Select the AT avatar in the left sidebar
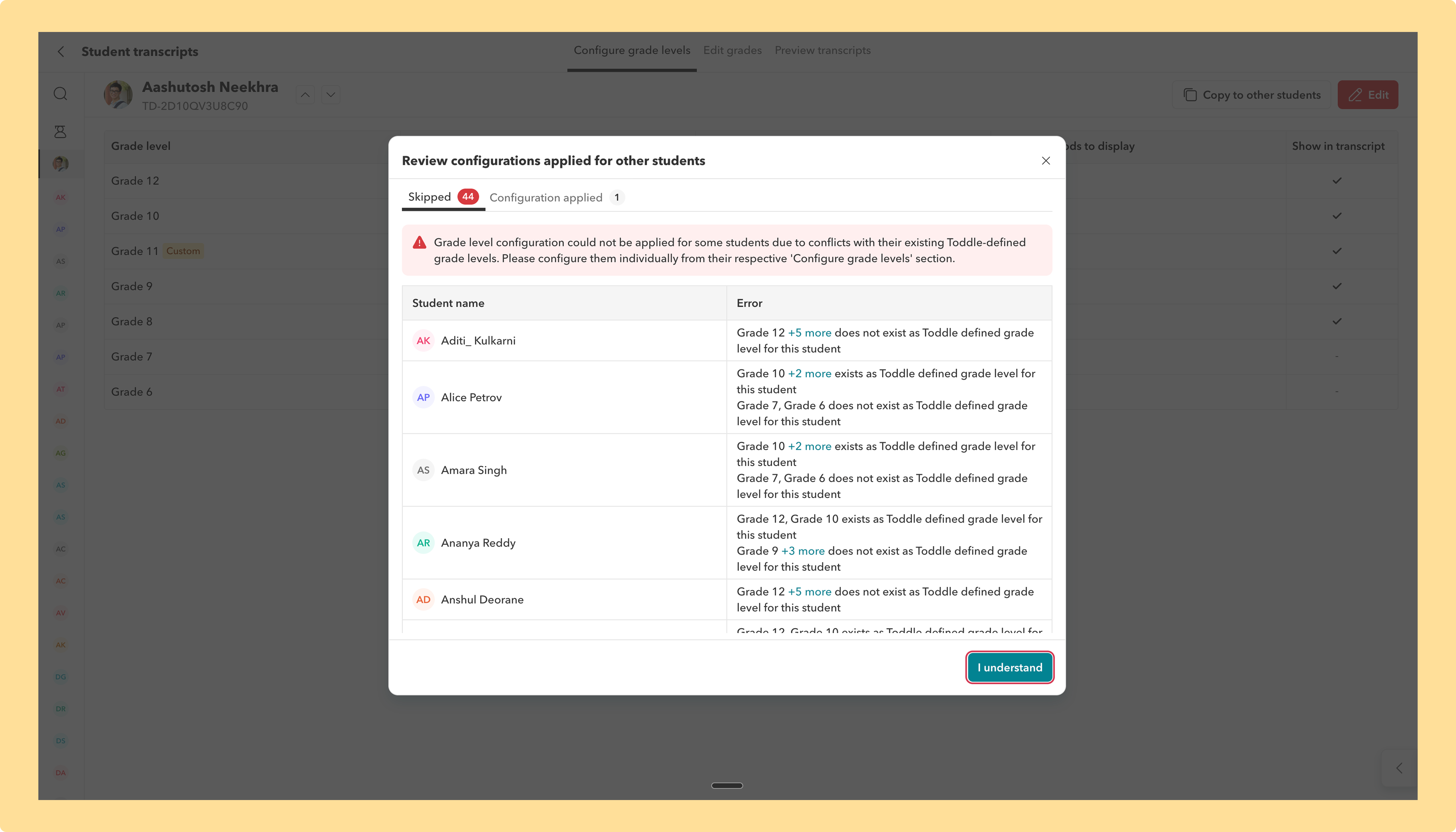Image resolution: width=1456 pixels, height=832 pixels. [61, 389]
